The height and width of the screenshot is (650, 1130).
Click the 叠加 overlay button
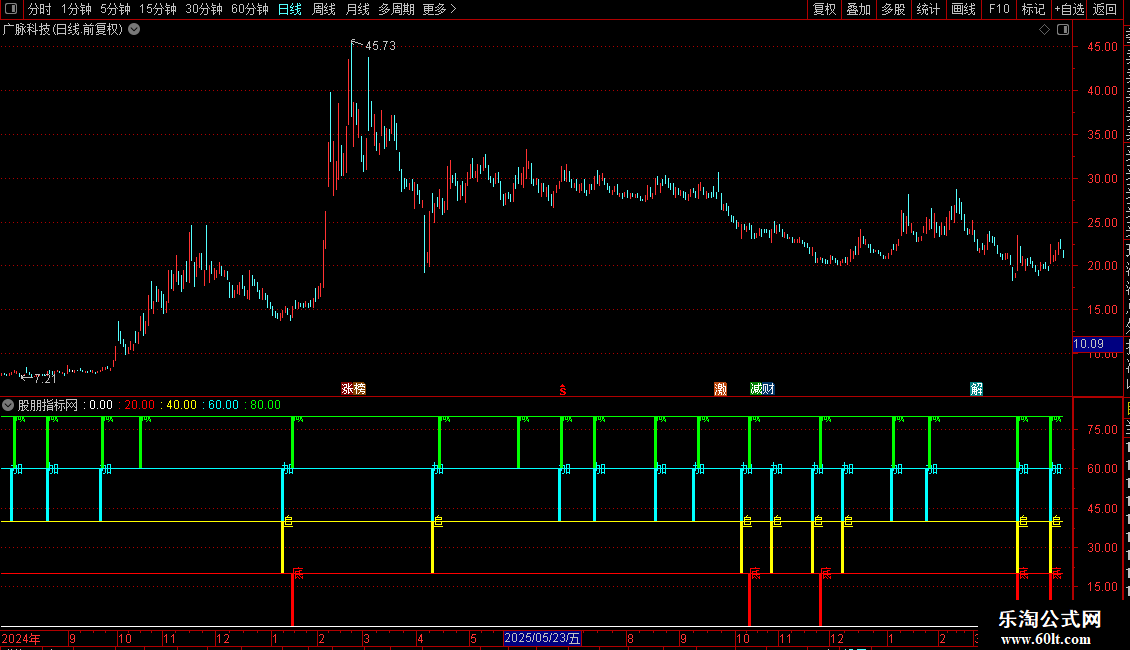pos(858,9)
